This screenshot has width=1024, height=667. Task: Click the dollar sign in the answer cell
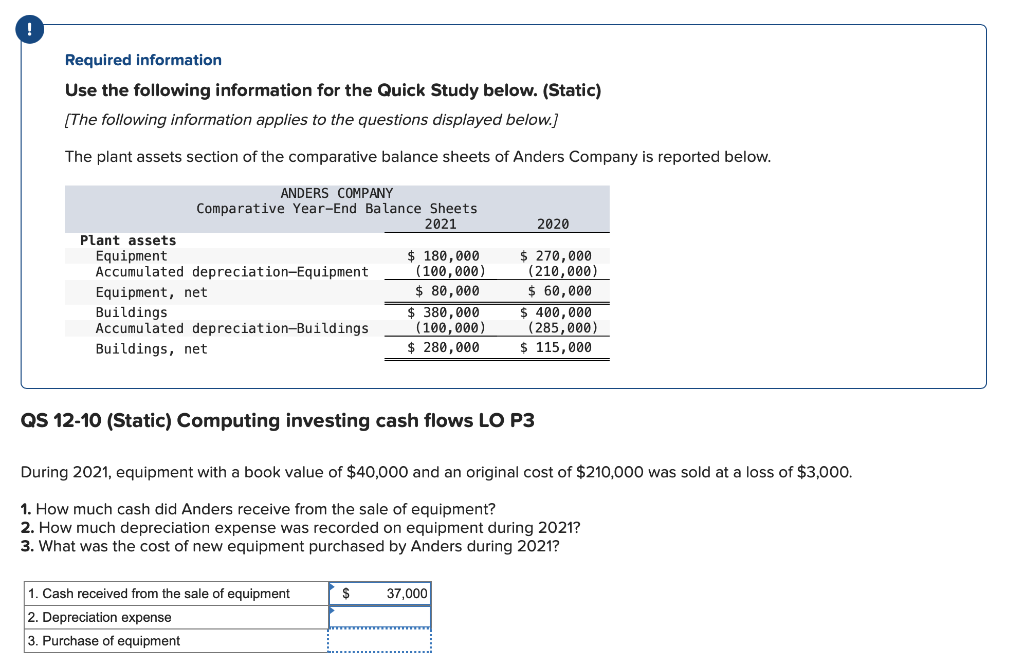pos(346,593)
